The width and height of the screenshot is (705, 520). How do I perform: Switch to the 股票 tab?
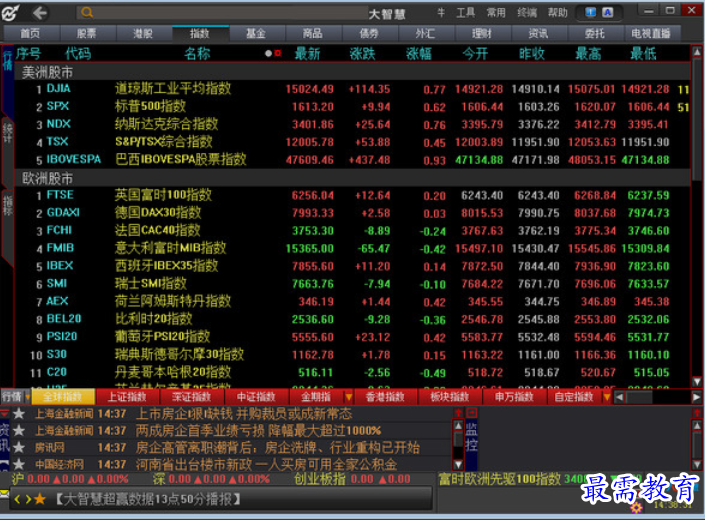87,33
